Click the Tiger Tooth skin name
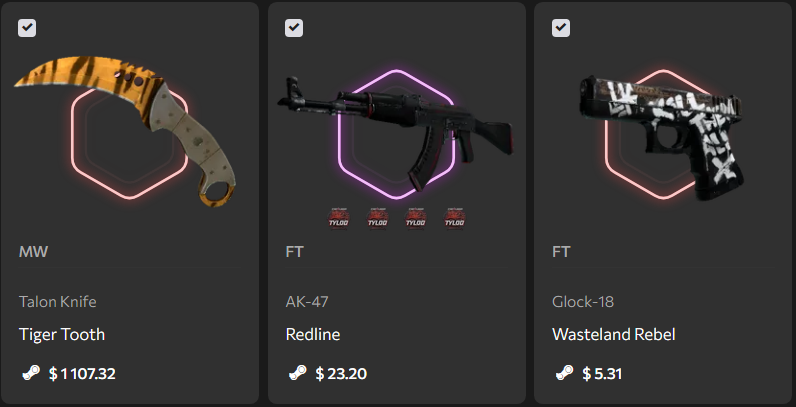 [x=62, y=334]
